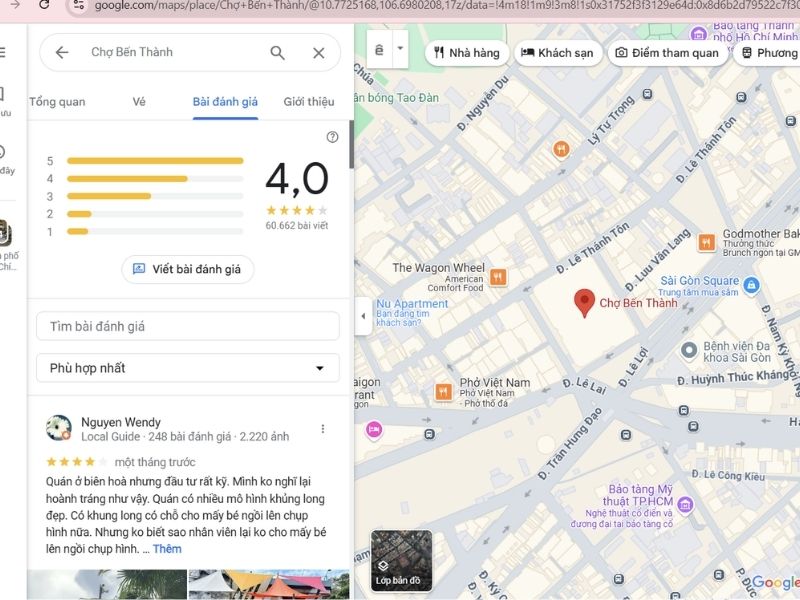Select the Bài đánh giá tab
The height and width of the screenshot is (600, 800).
click(225, 102)
